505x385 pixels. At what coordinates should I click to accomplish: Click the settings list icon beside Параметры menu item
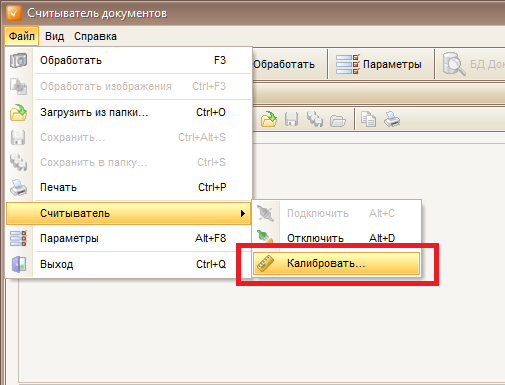(x=18, y=238)
